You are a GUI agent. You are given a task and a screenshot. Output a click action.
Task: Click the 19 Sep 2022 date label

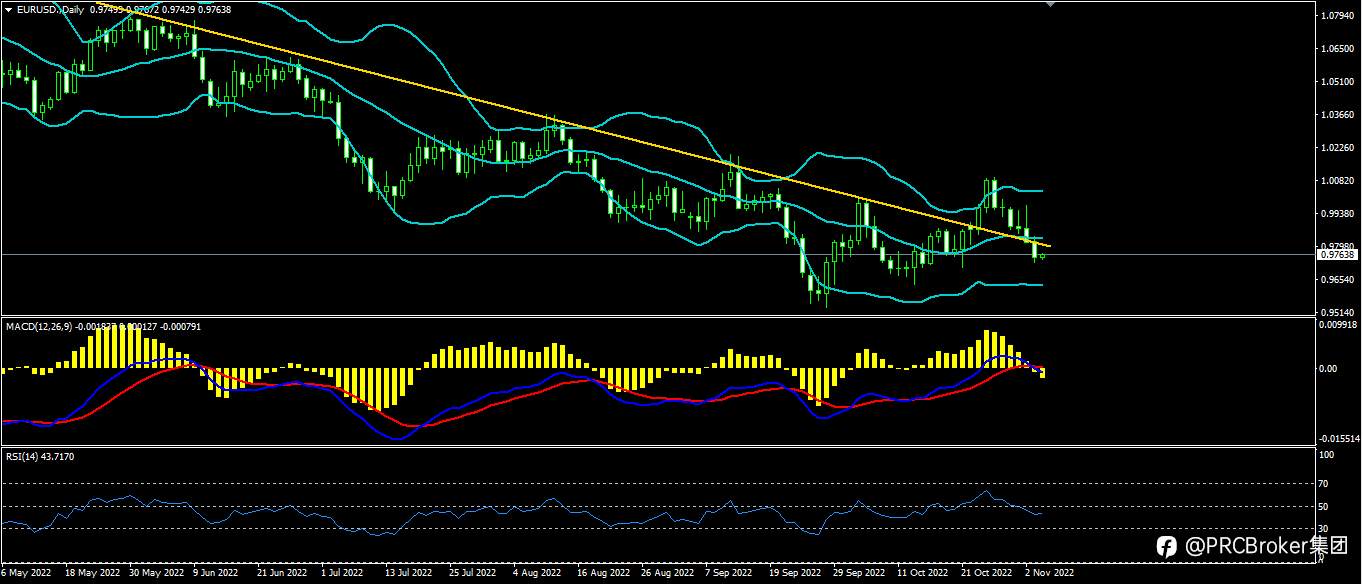click(793, 574)
